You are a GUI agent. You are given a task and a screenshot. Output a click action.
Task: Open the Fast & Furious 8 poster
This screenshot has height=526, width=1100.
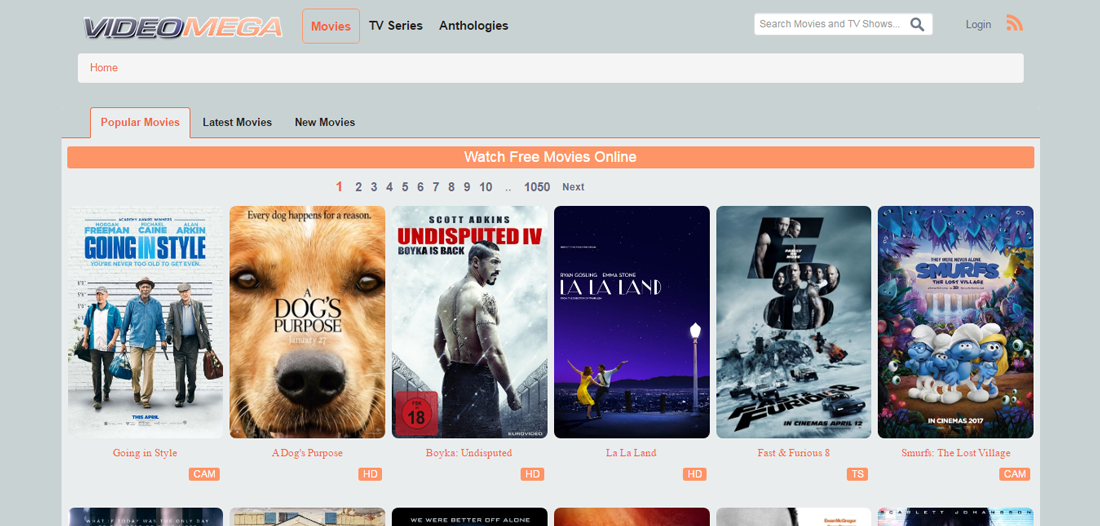(x=793, y=322)
